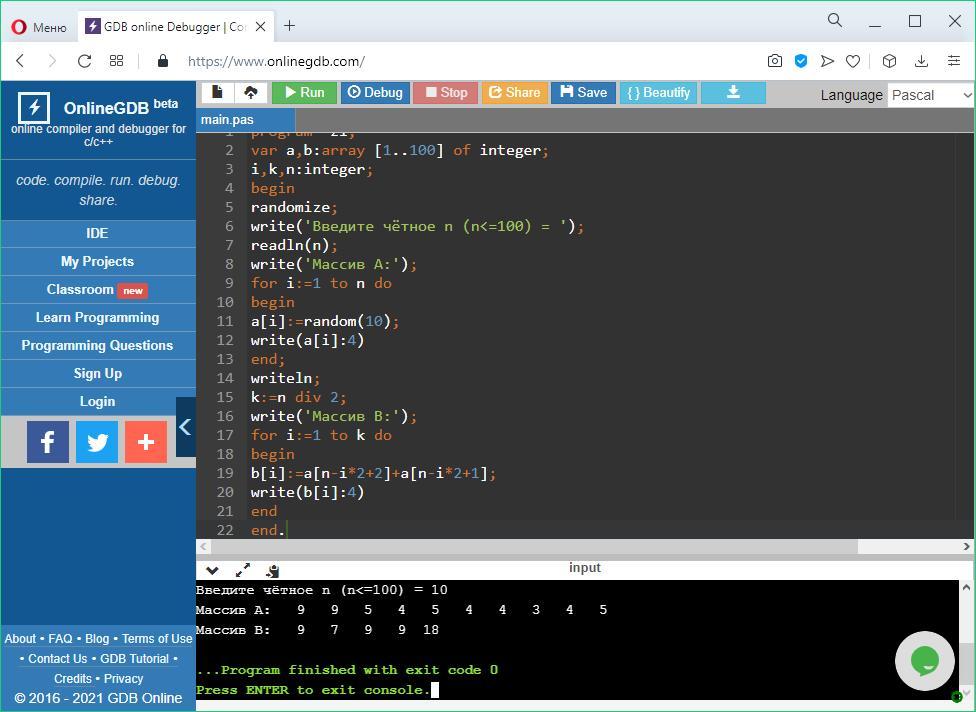Open a new browser tab

pos(289,26)
